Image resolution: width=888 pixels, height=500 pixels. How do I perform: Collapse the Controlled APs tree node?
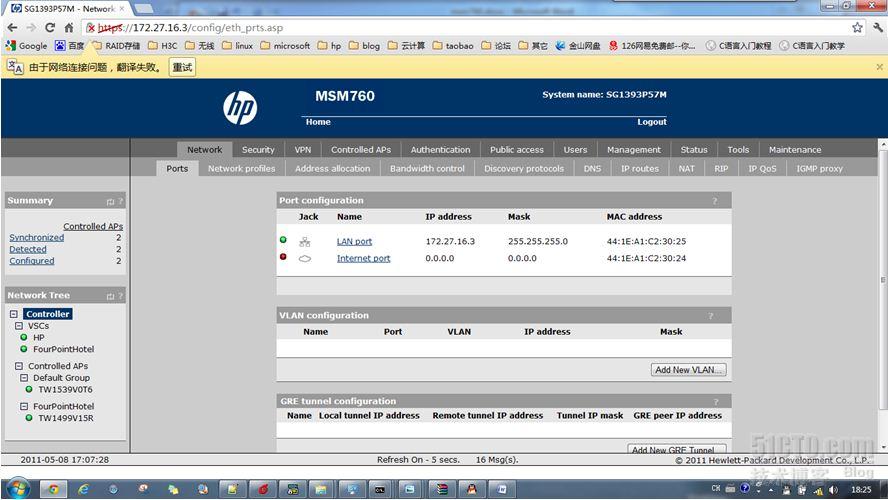point(19,366)
